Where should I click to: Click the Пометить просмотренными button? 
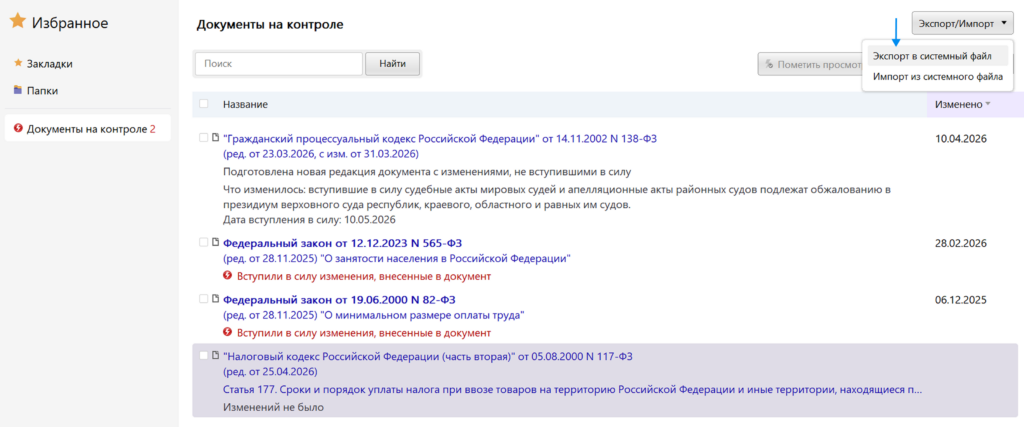pos(810,65)
